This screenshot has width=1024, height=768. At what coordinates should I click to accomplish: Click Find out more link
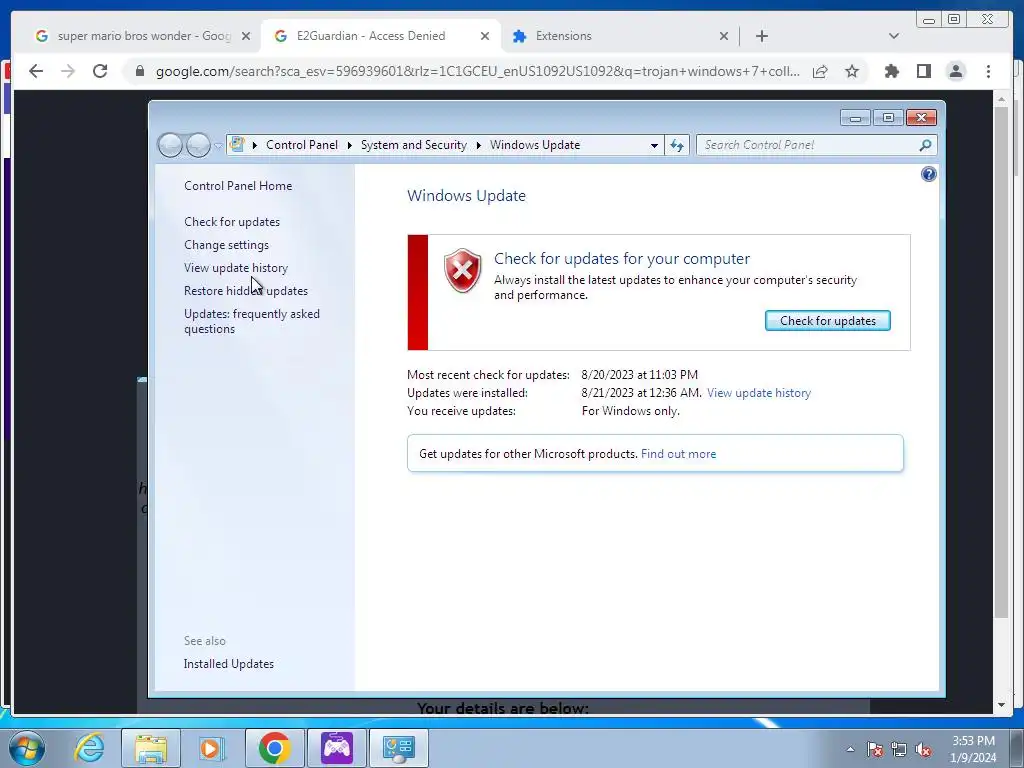(679, 454)
